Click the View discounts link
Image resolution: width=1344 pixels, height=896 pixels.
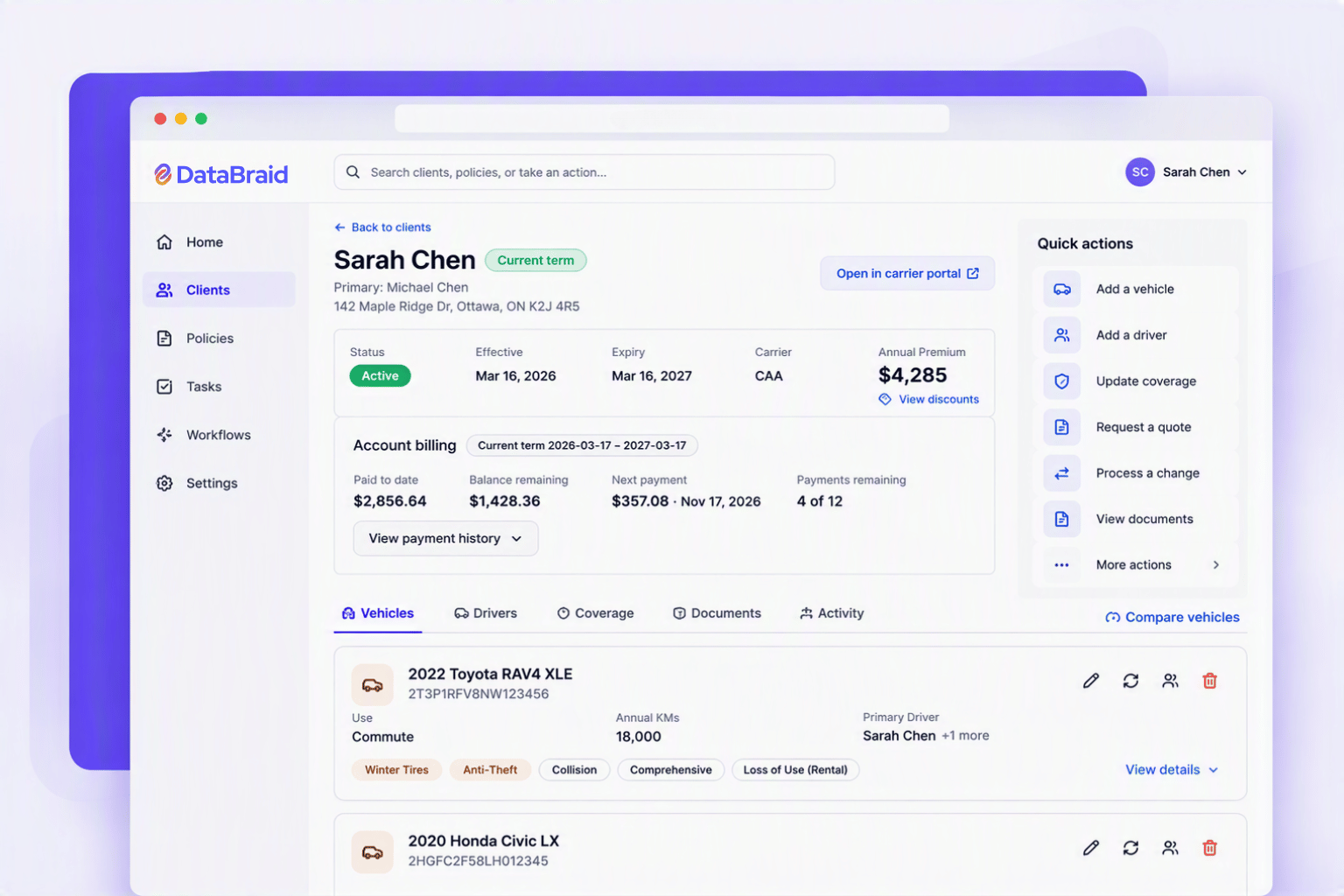coord(928,399)
